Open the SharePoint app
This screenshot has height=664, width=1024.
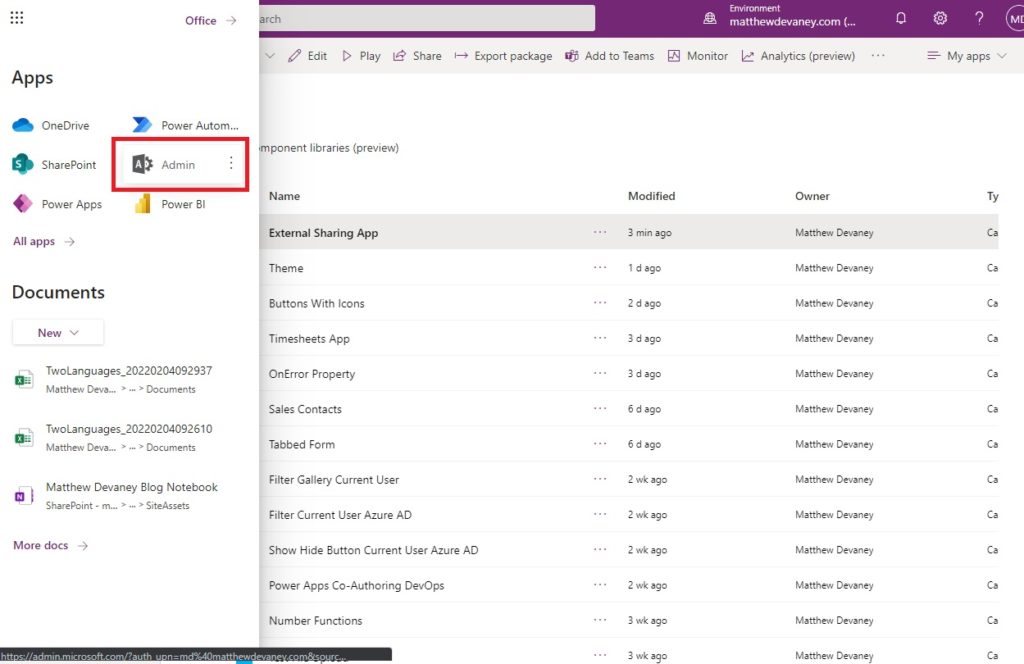click(54, 165)
